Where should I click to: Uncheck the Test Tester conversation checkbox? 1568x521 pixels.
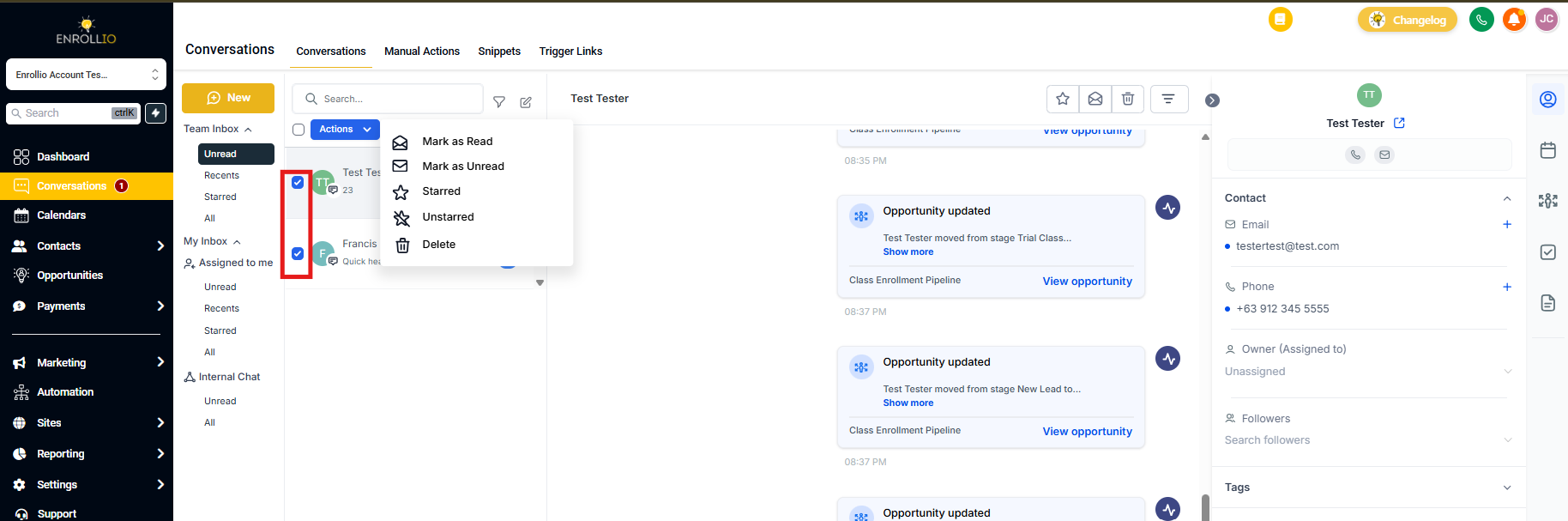[x=298, y=182]
